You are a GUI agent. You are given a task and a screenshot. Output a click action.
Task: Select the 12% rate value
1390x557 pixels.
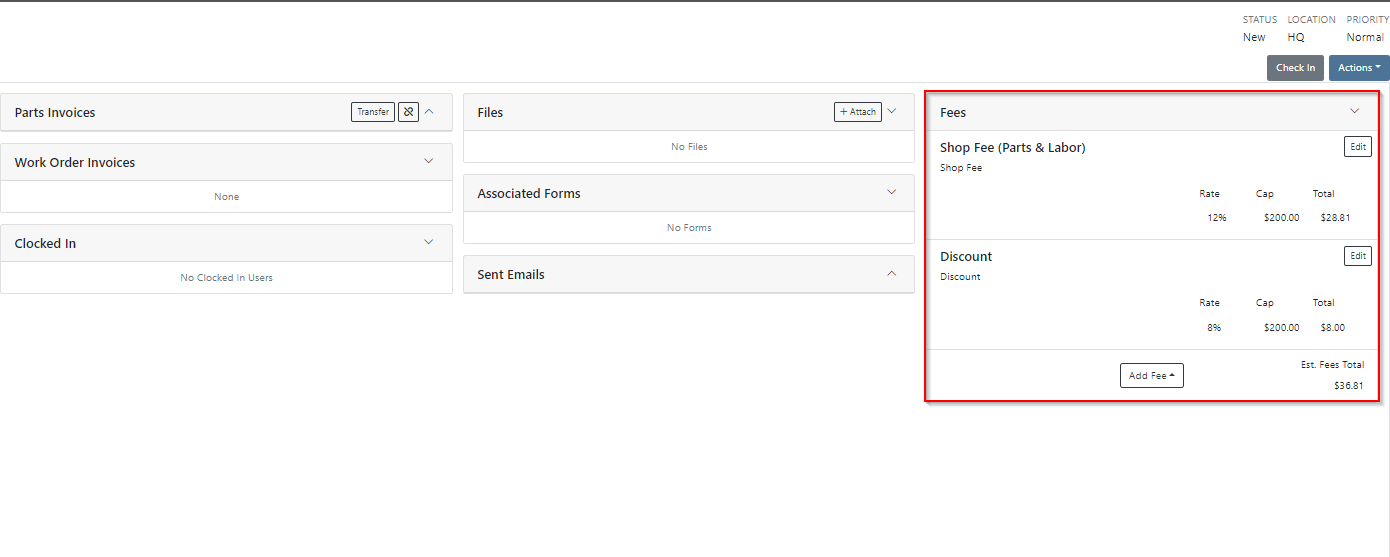1217,218
